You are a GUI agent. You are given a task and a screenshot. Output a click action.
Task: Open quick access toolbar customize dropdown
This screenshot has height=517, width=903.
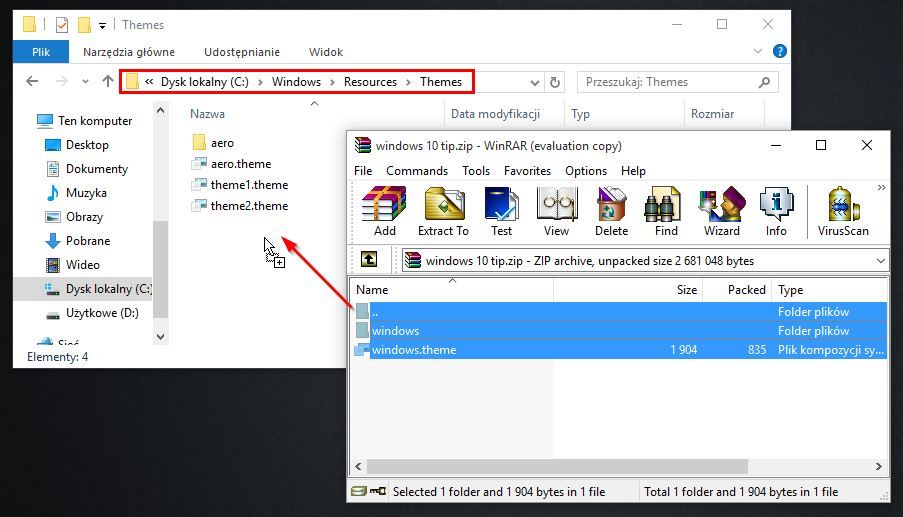102,25
